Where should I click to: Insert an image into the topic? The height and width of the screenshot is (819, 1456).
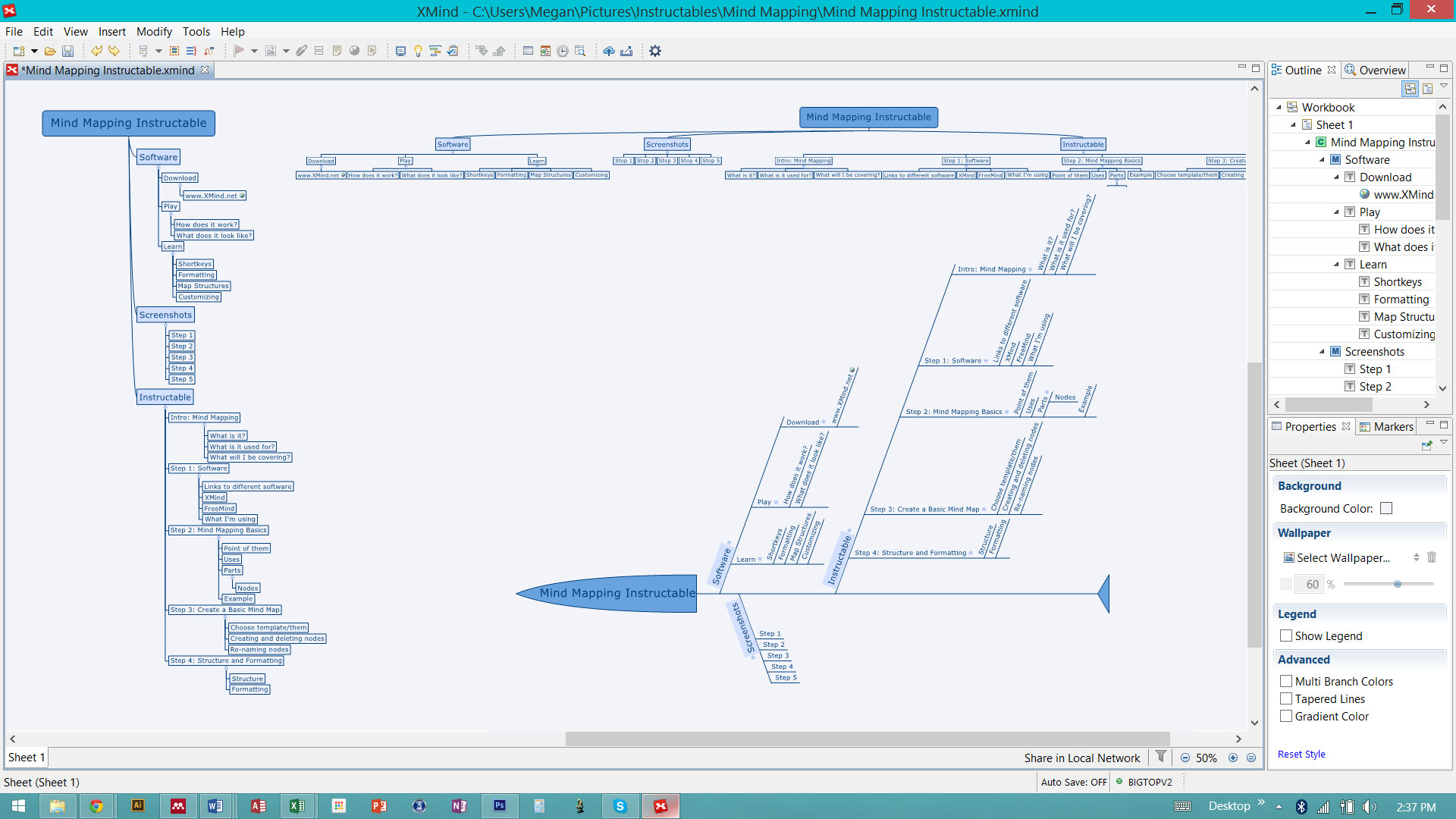270,51
